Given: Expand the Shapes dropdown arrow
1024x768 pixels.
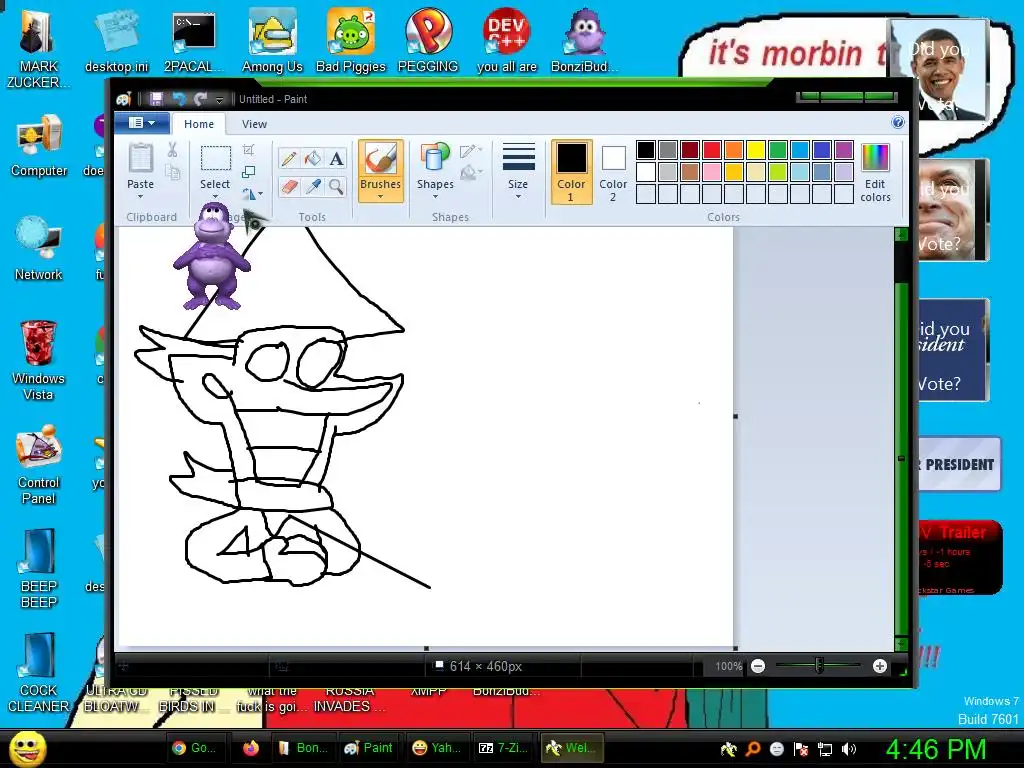Looking at the screenshot, I should pyautogui.click(x=435, y=196).
